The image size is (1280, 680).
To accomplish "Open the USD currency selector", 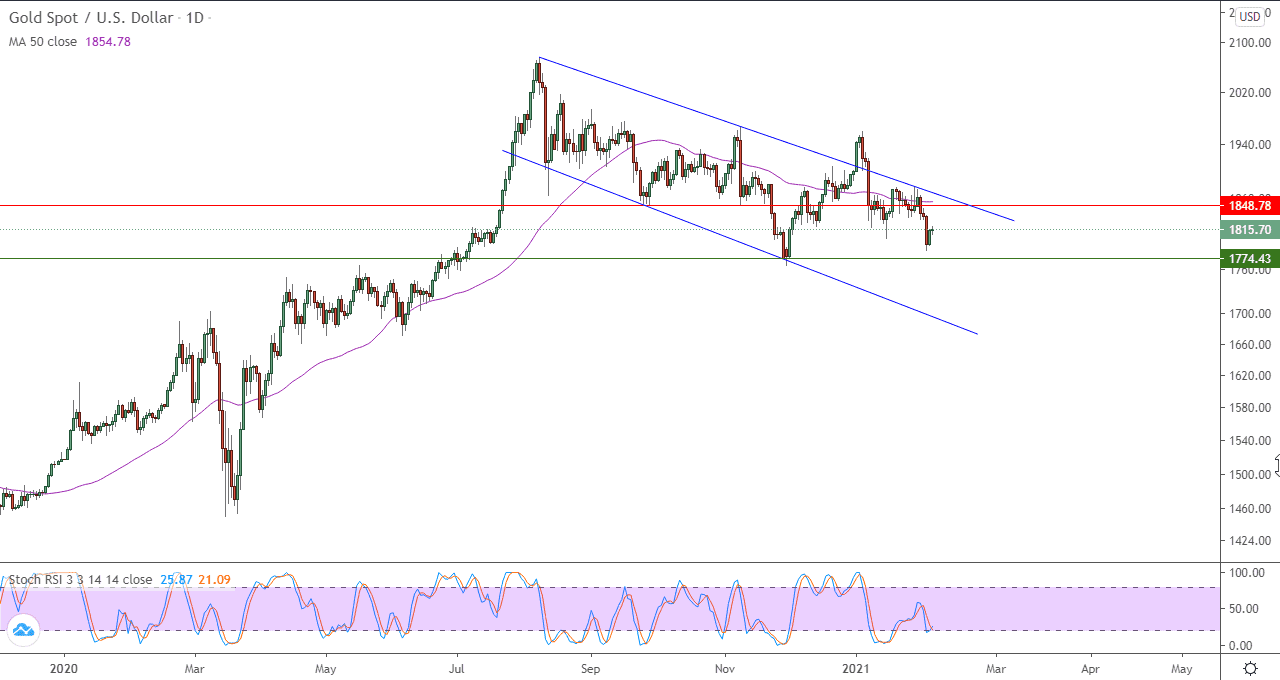I will 1250,17.
